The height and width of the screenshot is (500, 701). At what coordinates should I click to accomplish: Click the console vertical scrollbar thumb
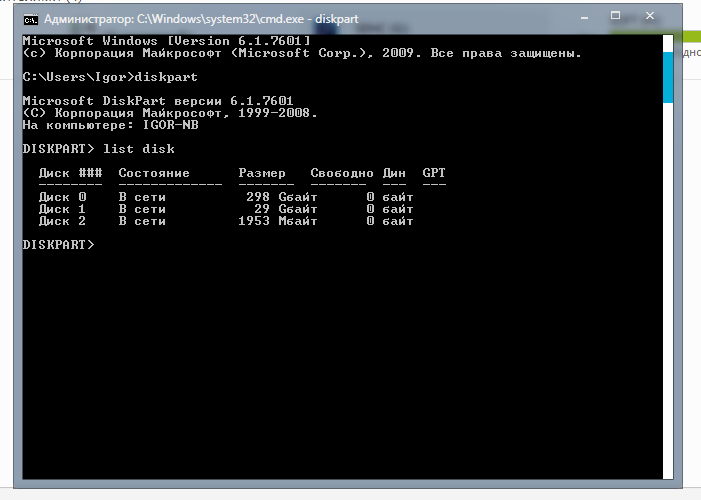(x=668, y=77)
